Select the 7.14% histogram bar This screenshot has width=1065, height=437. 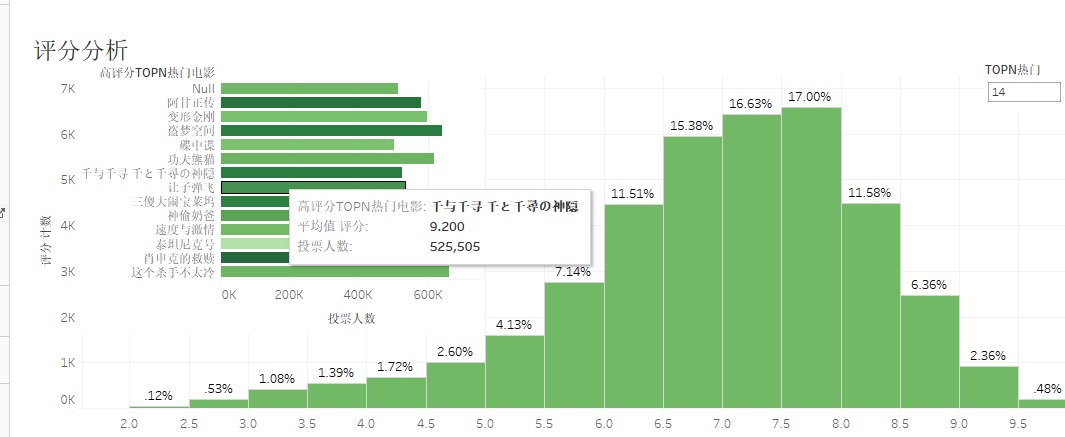[x=574, y=345]
